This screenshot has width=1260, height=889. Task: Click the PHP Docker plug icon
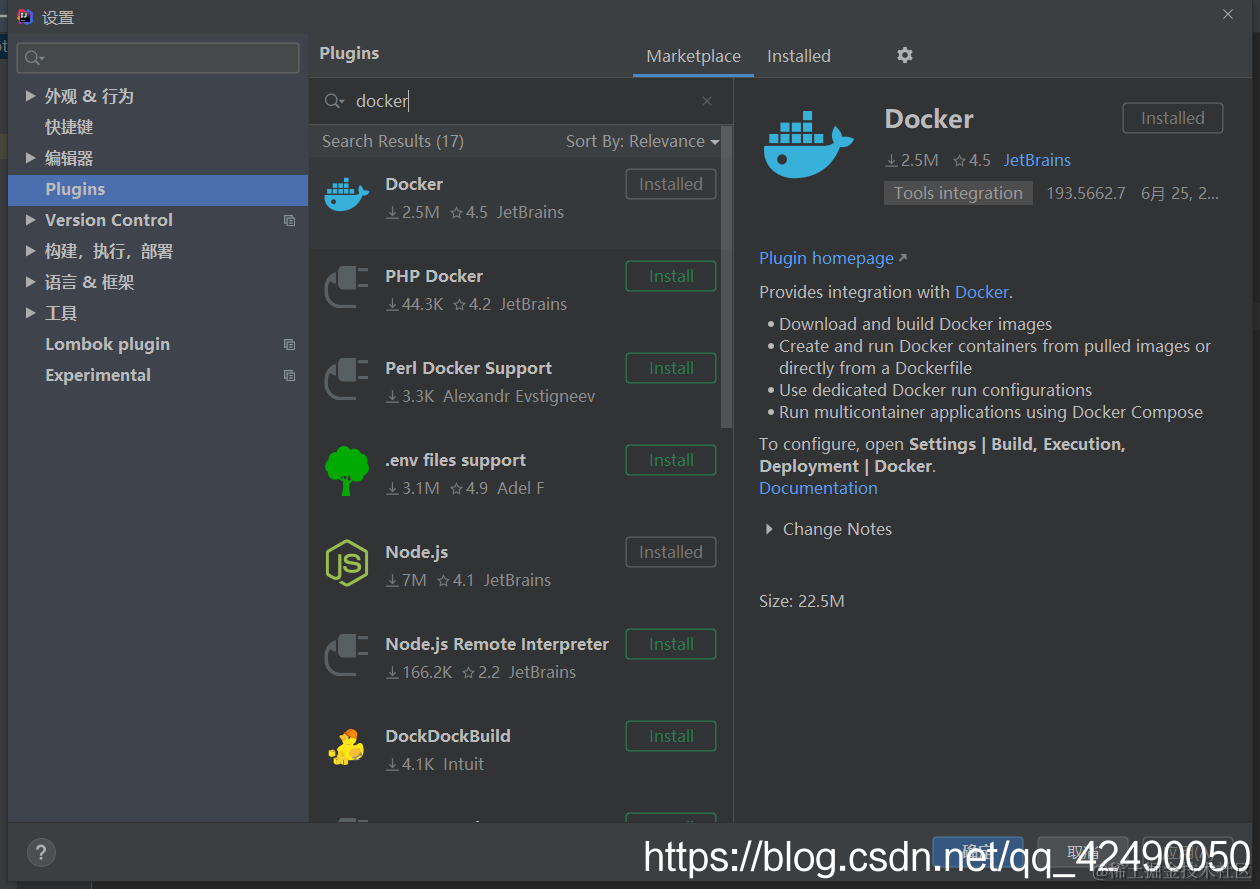click(x=347, y=287)
